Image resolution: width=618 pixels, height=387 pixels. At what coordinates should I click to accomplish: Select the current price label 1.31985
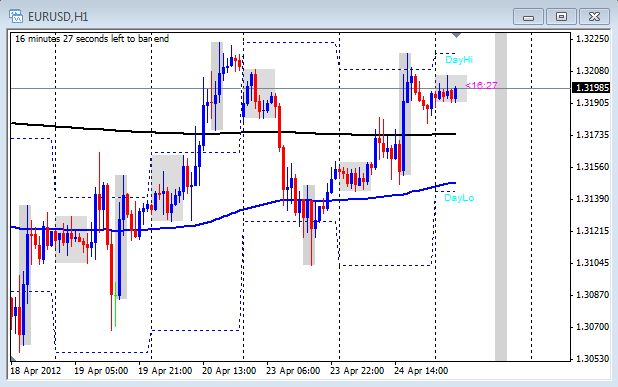click(x=591, y=87)
